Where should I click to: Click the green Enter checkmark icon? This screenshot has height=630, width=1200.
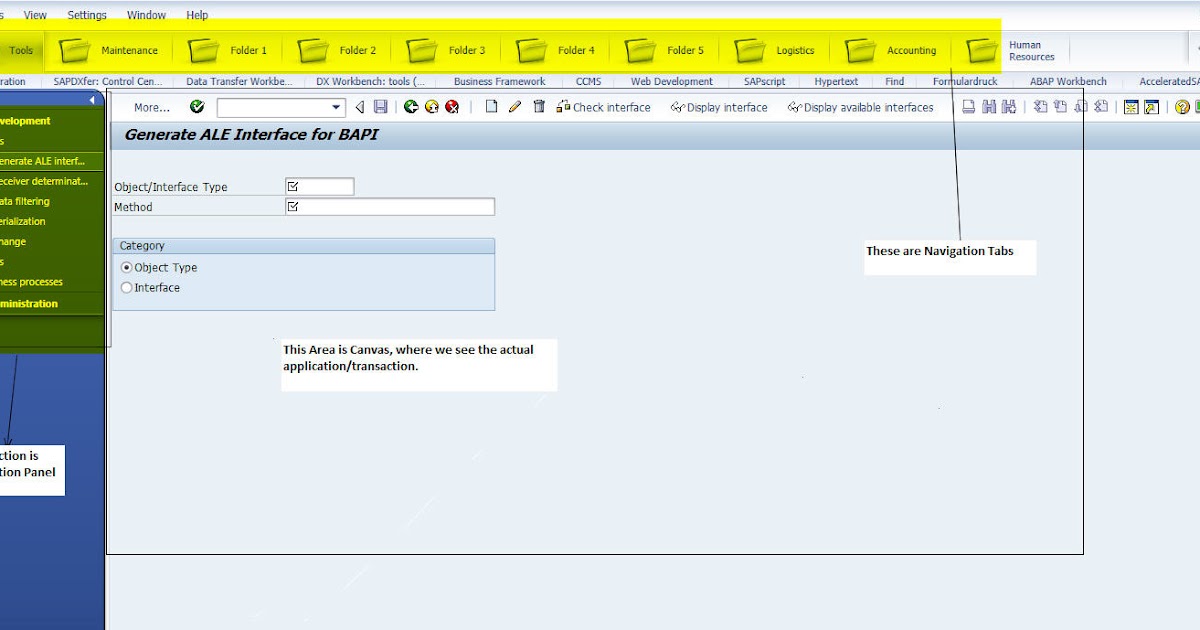196,107
